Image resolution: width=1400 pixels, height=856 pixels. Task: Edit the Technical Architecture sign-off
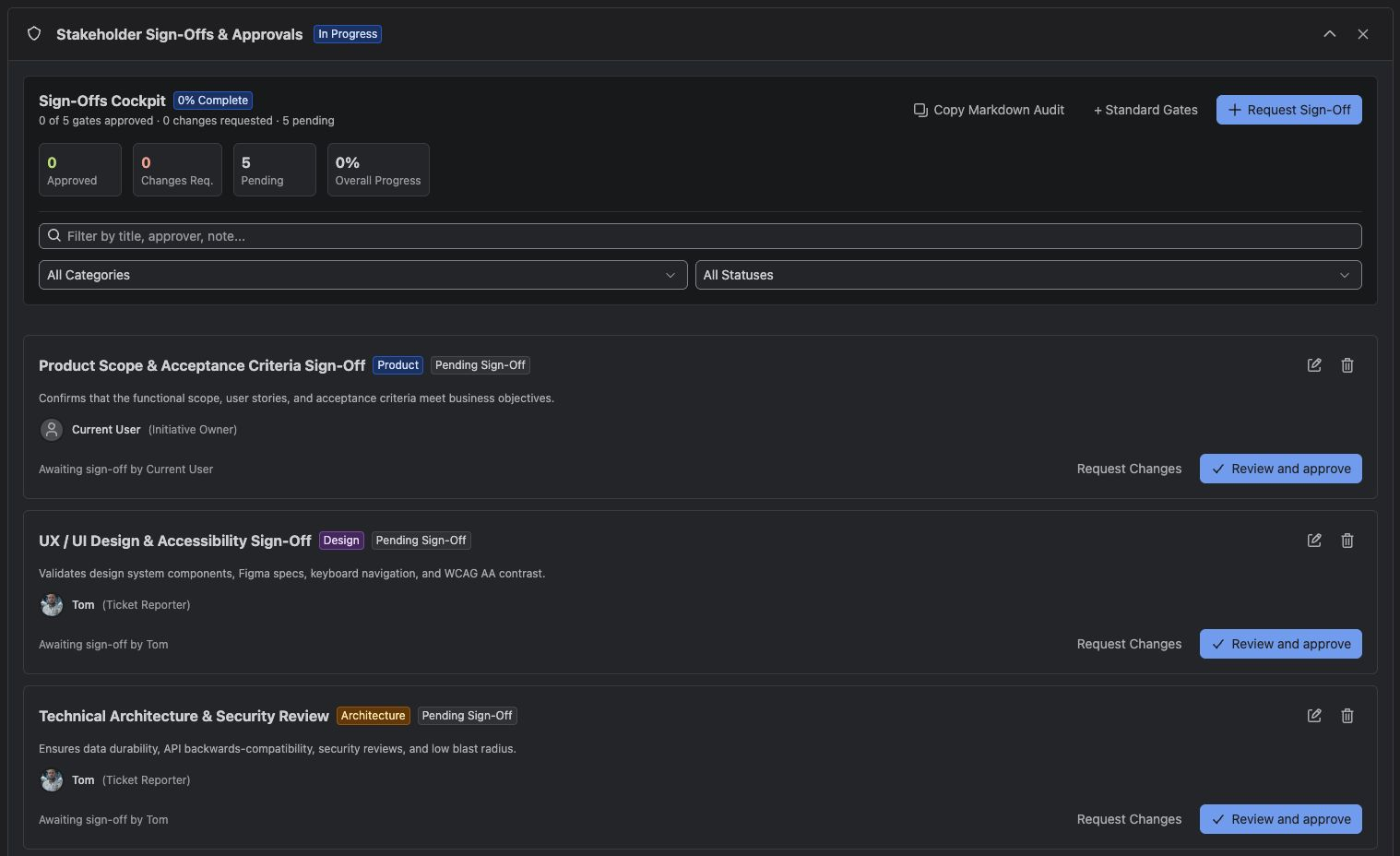[1314, 716]
